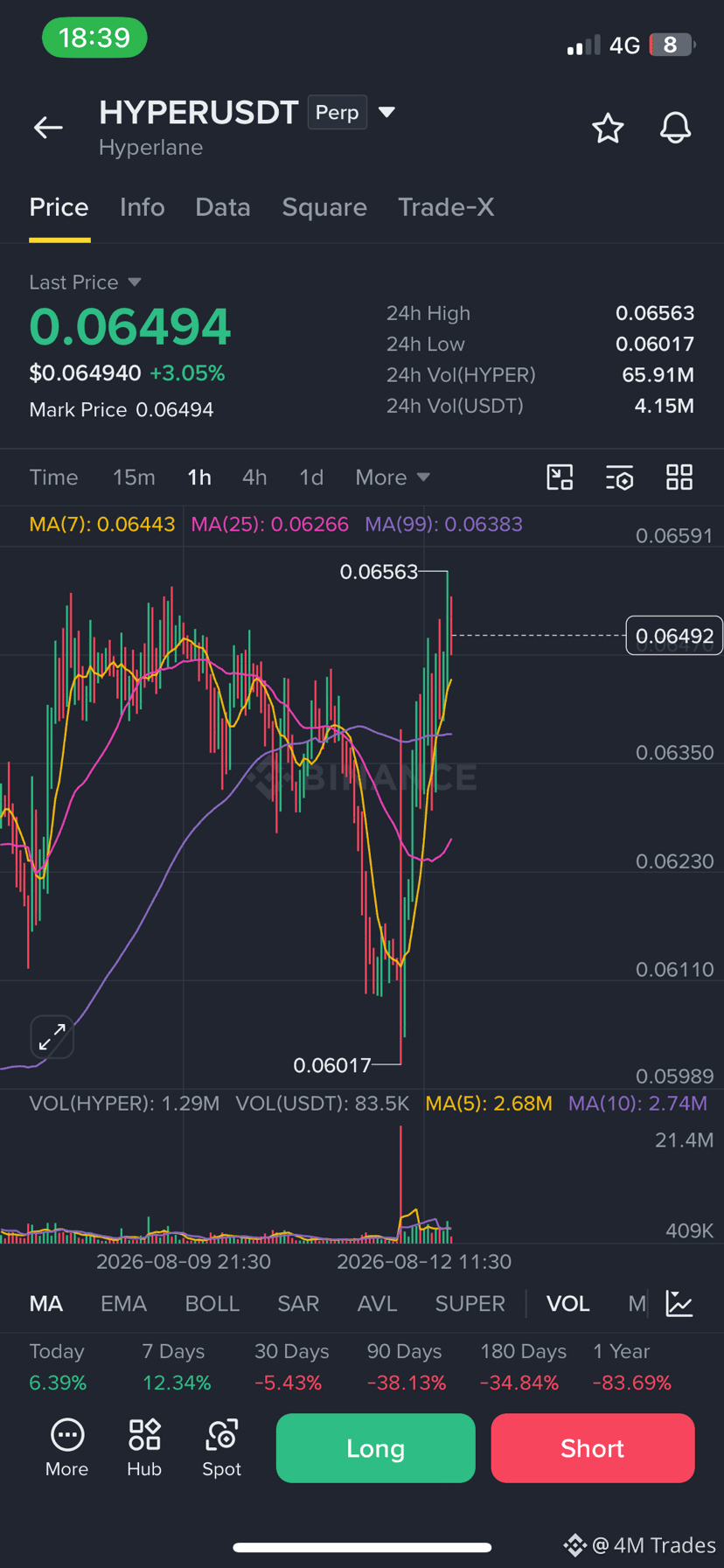Select the 1d chart interval
This screenshot has height=1568, width=724.
tap(311, 477)
